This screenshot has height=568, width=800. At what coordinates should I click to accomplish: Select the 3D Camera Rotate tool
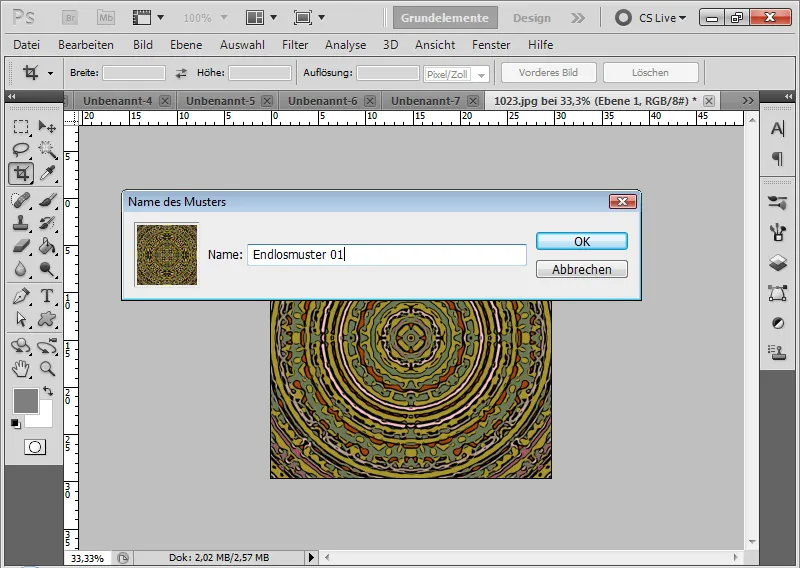(47, 345)
